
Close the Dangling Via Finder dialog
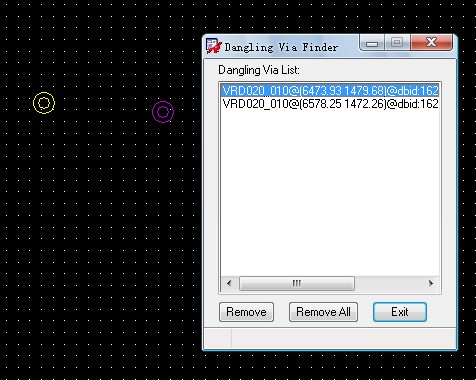click(x=431, y=43)
